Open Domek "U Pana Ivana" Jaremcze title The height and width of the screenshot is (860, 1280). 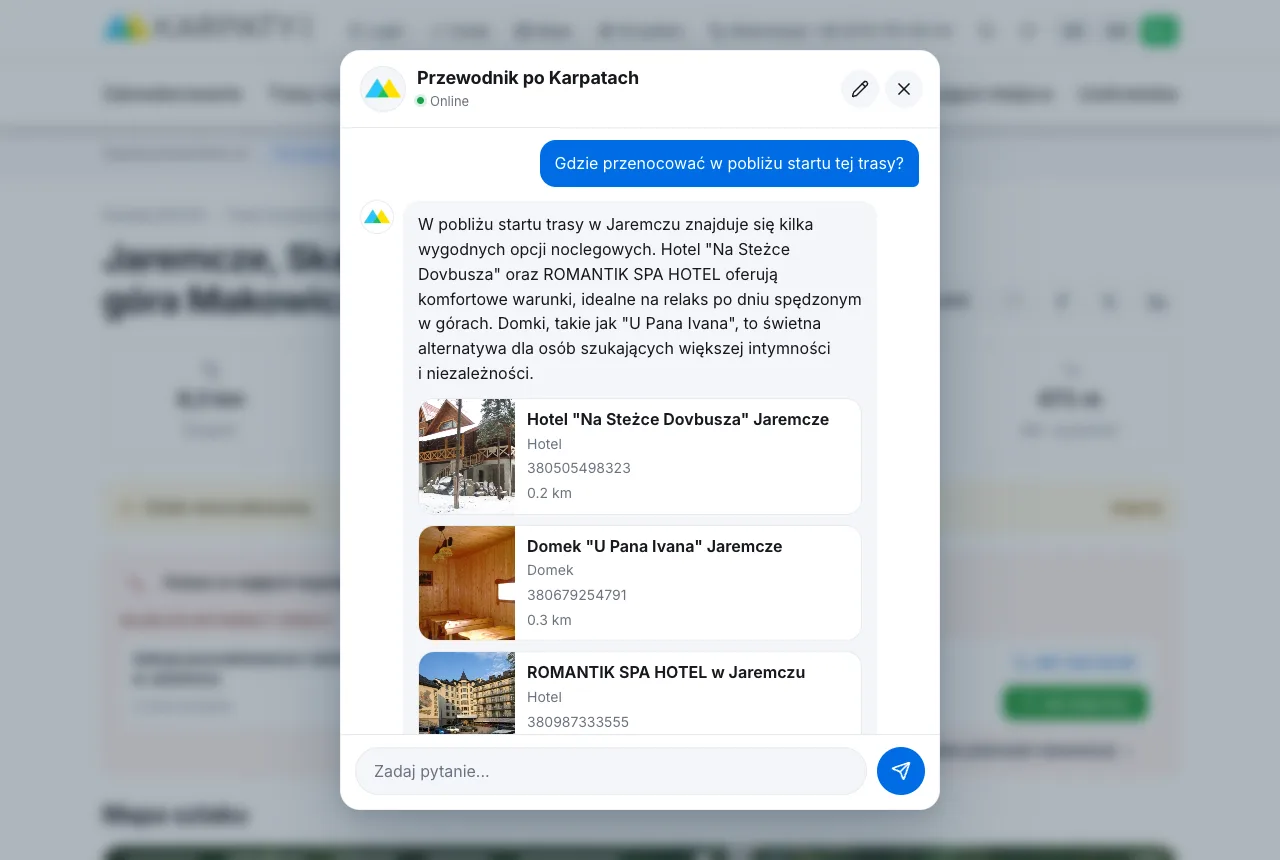[x=655, y=546]
